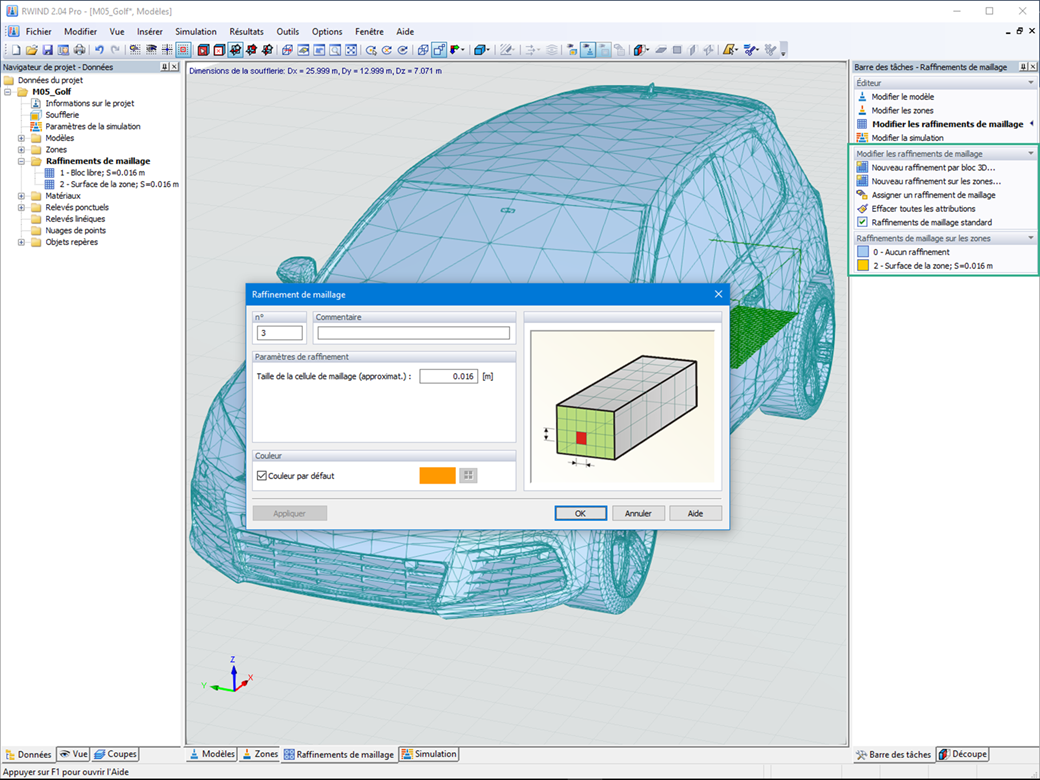Click the orange color swatch
1040x780 pixels.
pos(437,476)
